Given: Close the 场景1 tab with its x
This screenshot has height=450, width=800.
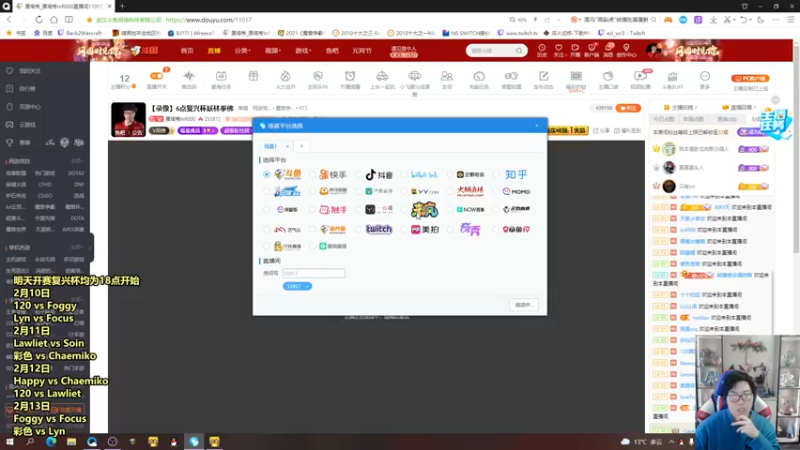Looking at the screenshot, I should pyautogui.click(x=287, y=146).
